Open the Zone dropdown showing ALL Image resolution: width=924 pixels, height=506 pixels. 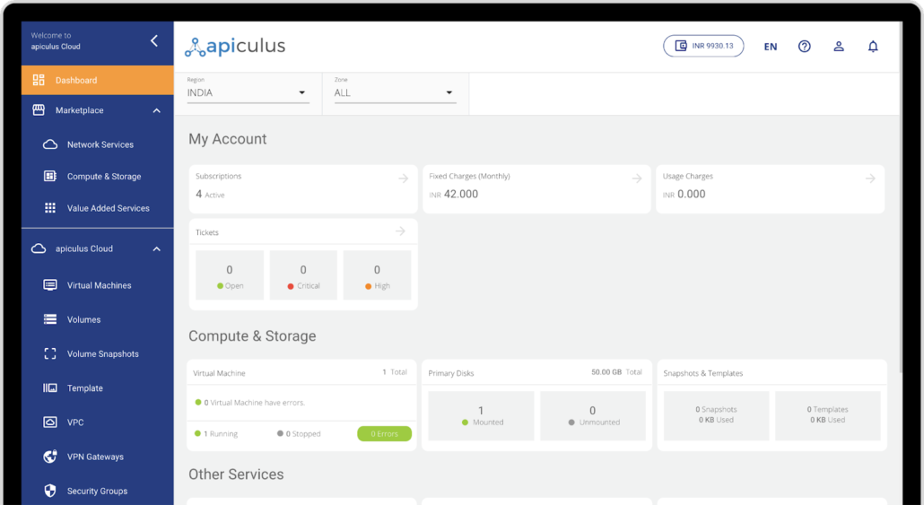[x=394, y=93]
